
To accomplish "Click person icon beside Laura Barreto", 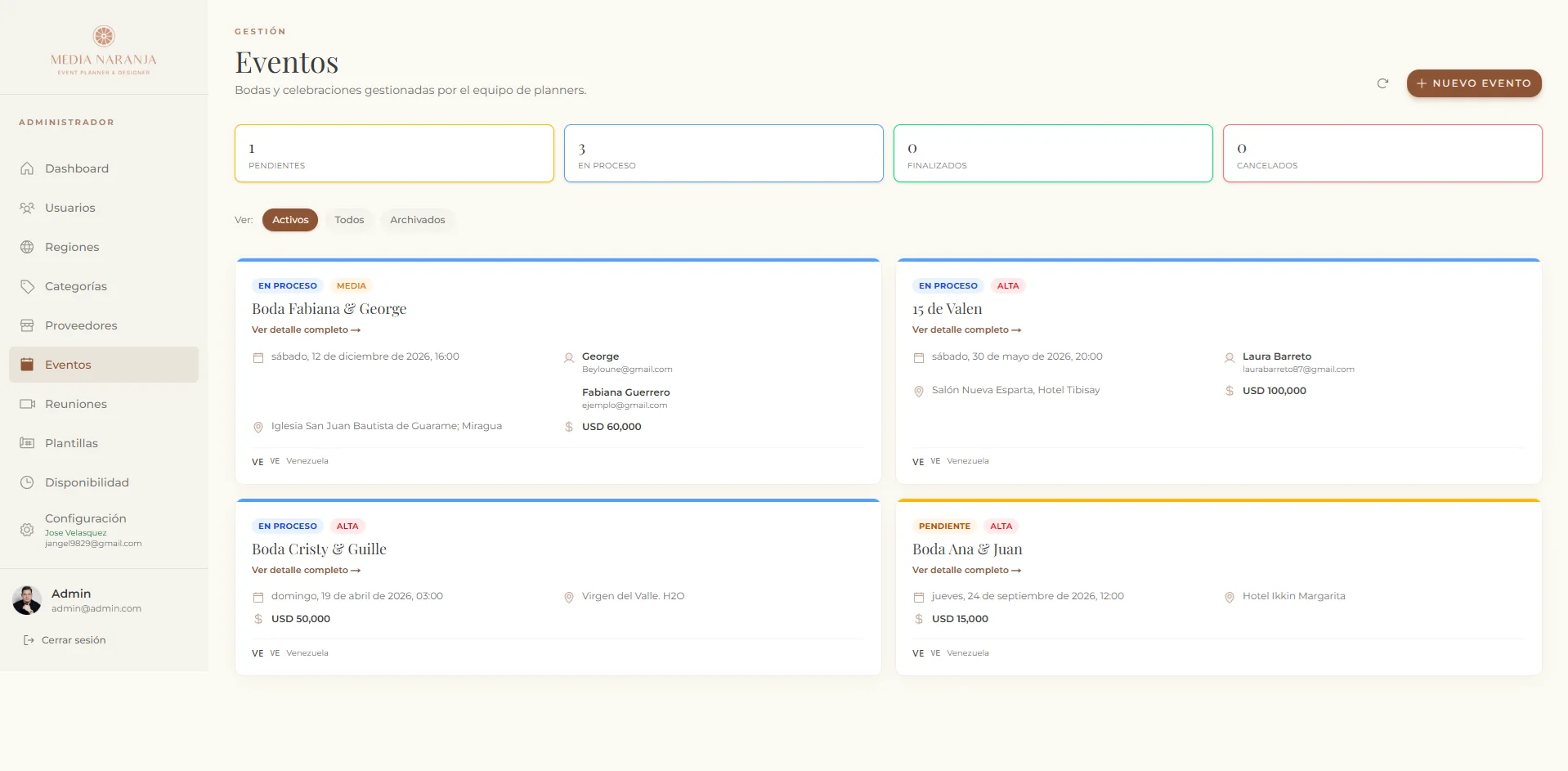I will pyautogui.click(x=1229, y=357).
